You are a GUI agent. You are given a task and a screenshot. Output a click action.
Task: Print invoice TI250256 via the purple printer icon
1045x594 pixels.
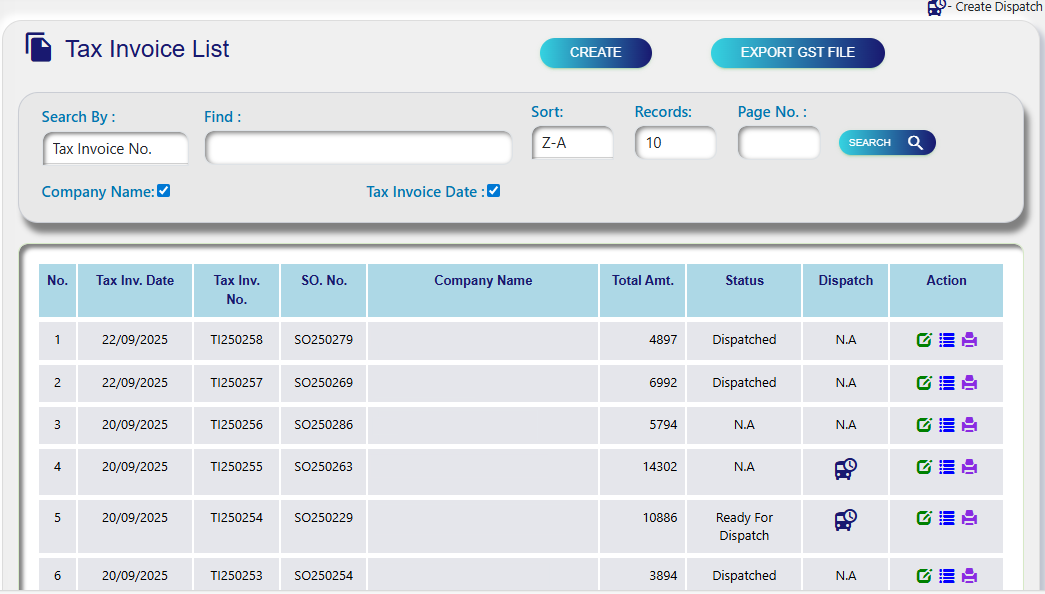click(968, 424)
